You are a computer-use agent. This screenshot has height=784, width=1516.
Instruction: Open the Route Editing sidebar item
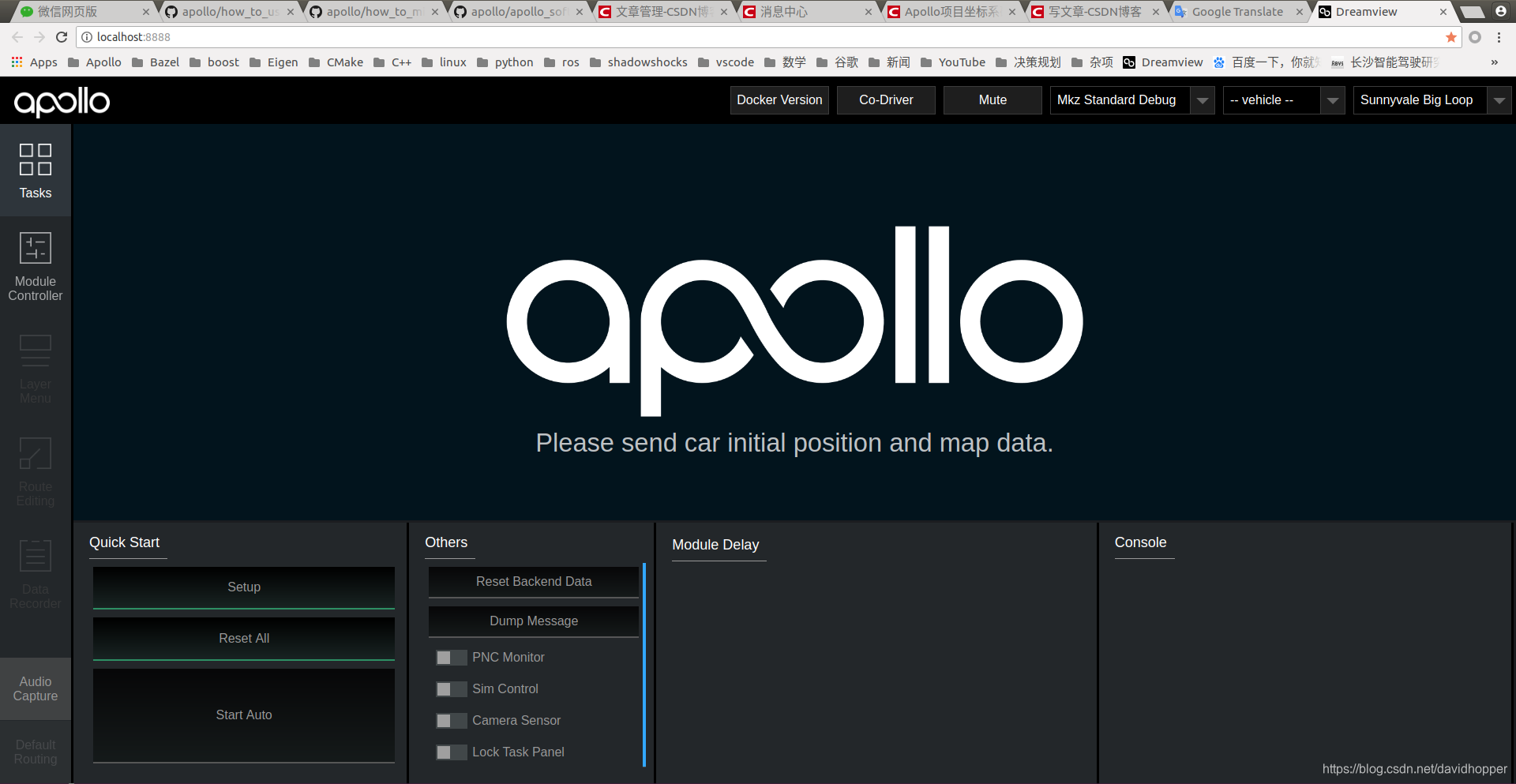point(36,472)
